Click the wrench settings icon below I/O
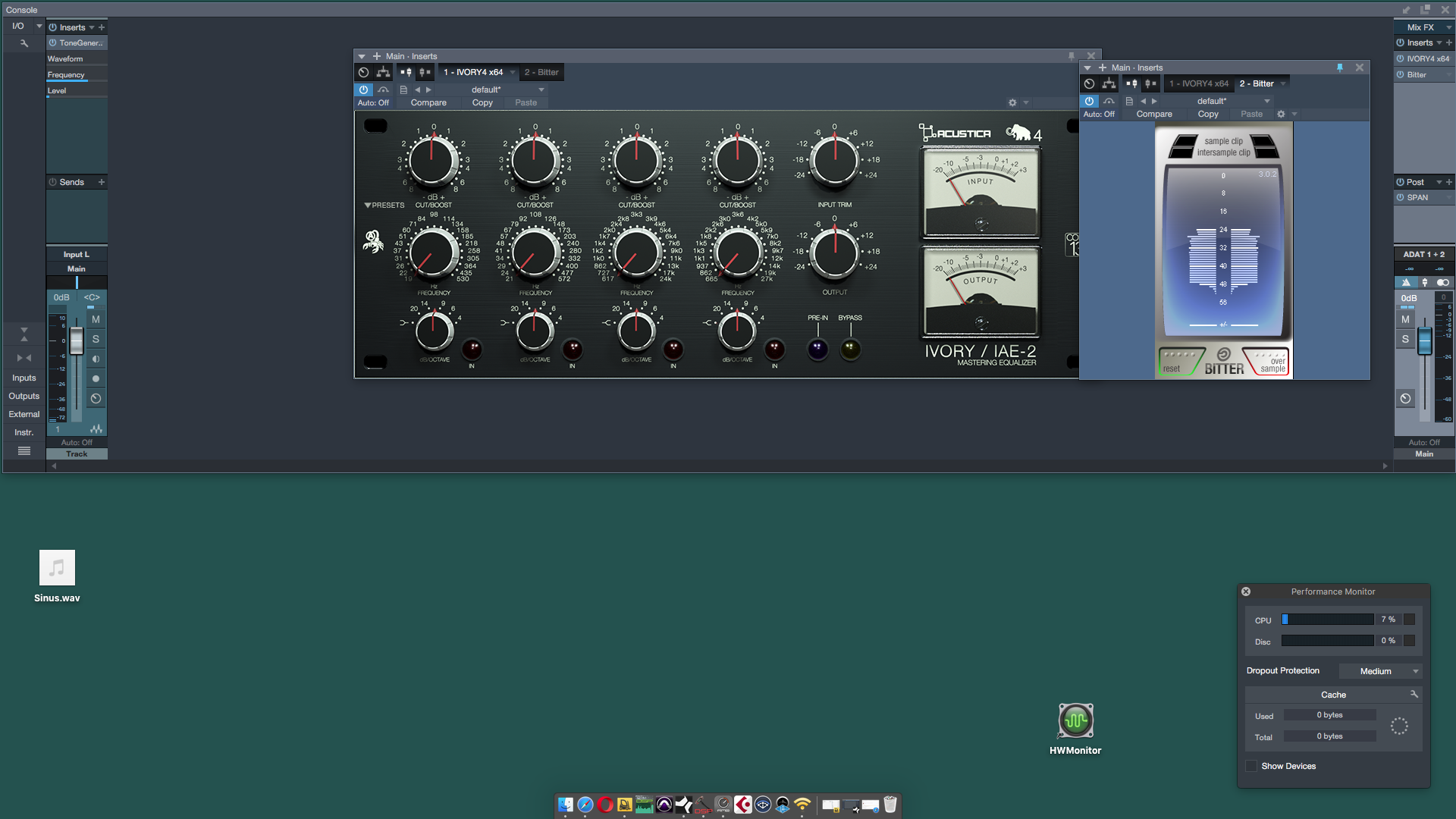 (24, 43)
